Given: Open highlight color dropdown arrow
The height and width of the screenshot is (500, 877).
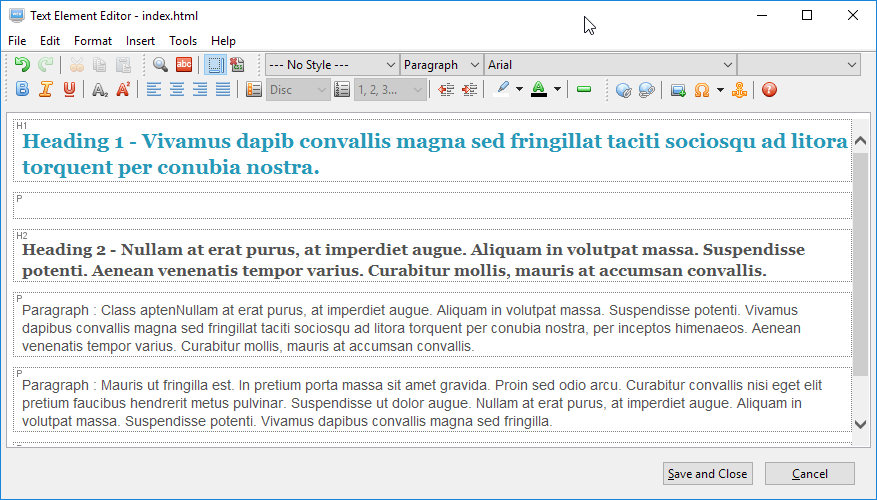Looking at the screenshot, I should (520, 89).
